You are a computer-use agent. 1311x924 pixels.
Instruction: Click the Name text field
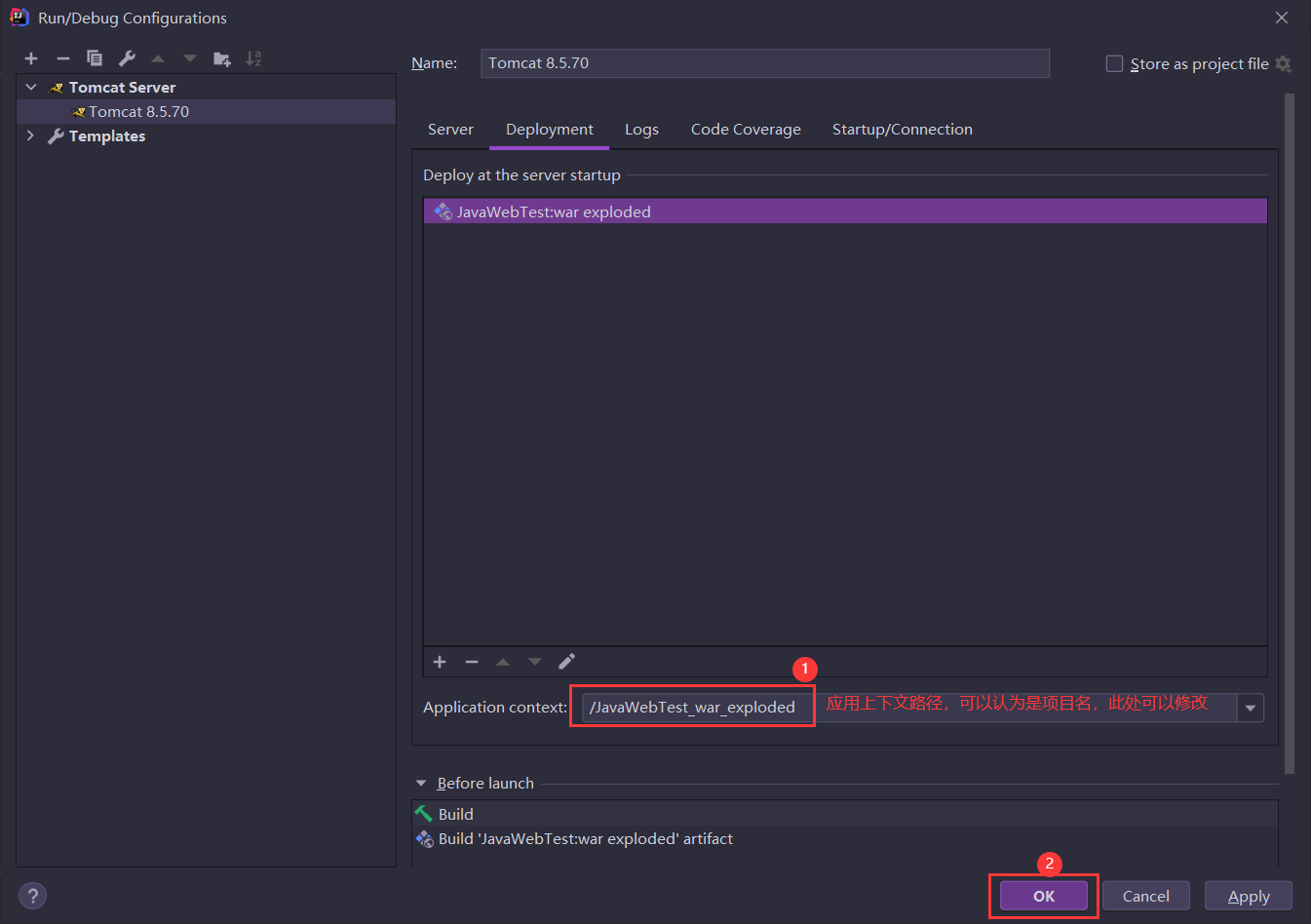point(764,63)
